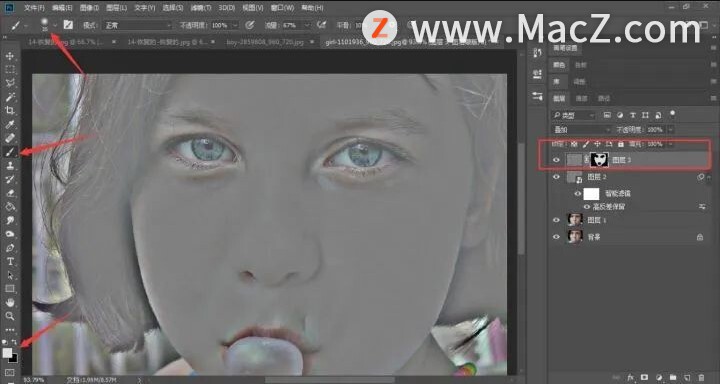Select the Healing Brush tool
Image resolution: width=720 pixels, height=384 pixels.
tap(10, 138)
